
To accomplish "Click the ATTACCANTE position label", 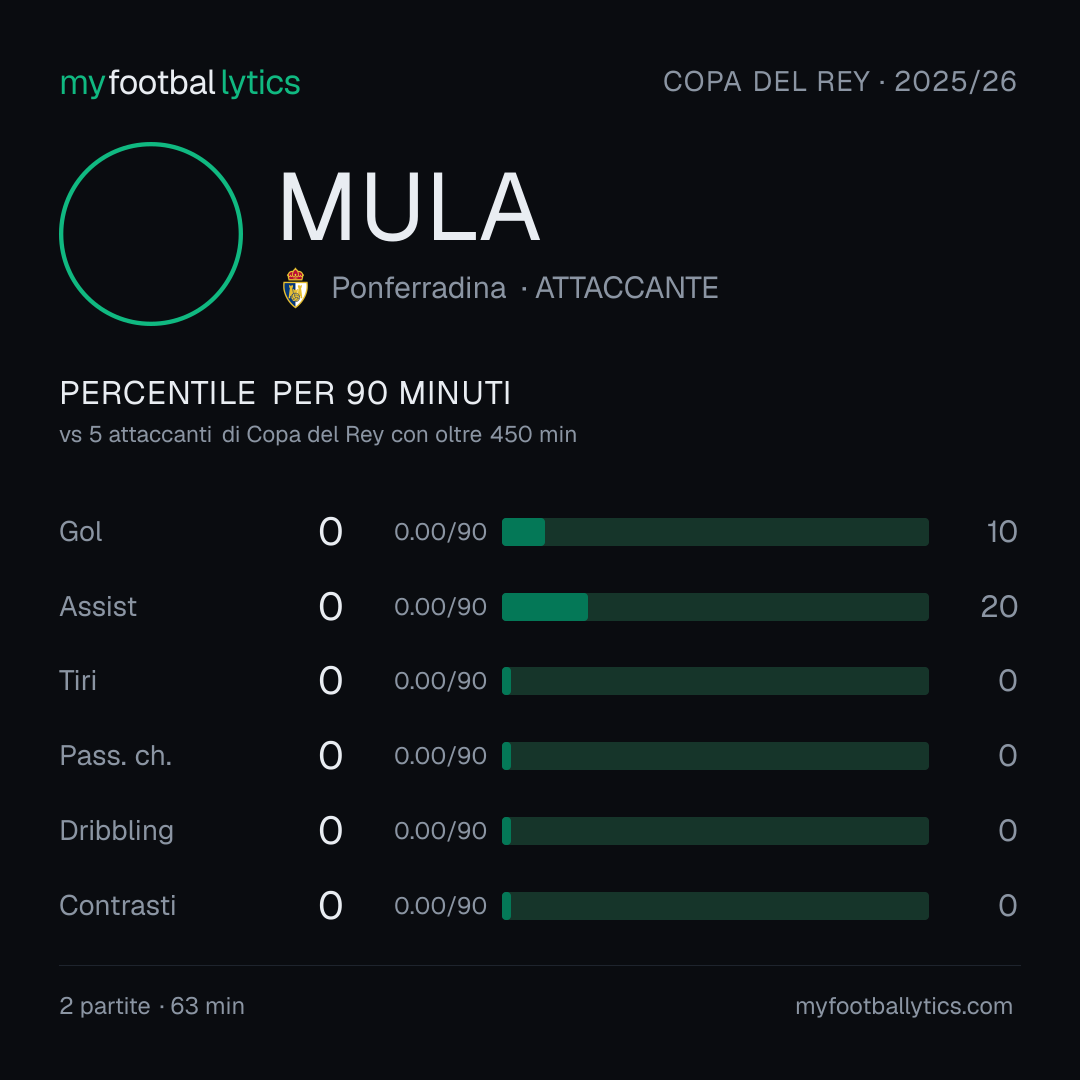I will click(x=627, y=288).
